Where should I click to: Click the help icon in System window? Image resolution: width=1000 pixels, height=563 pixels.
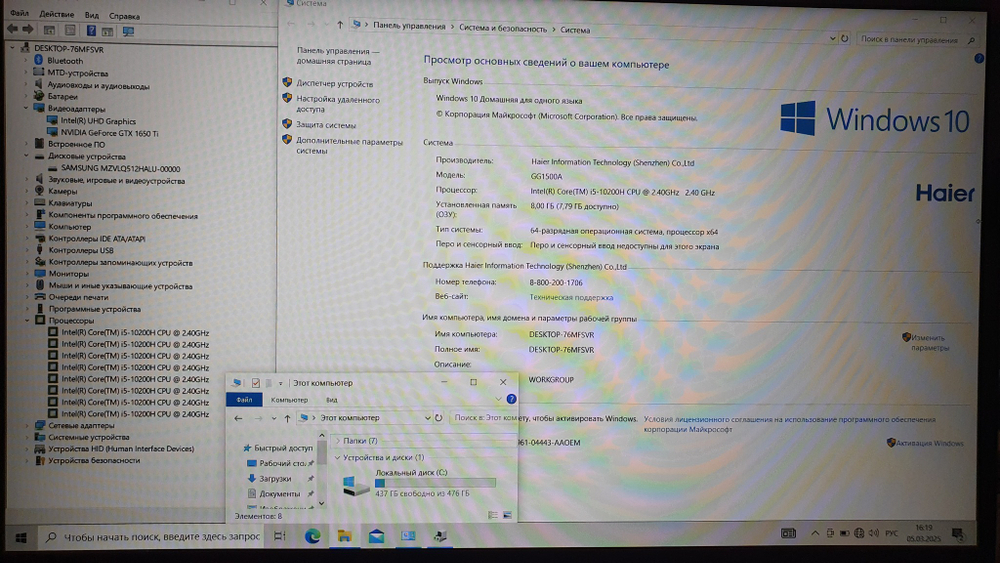(979, 58)
